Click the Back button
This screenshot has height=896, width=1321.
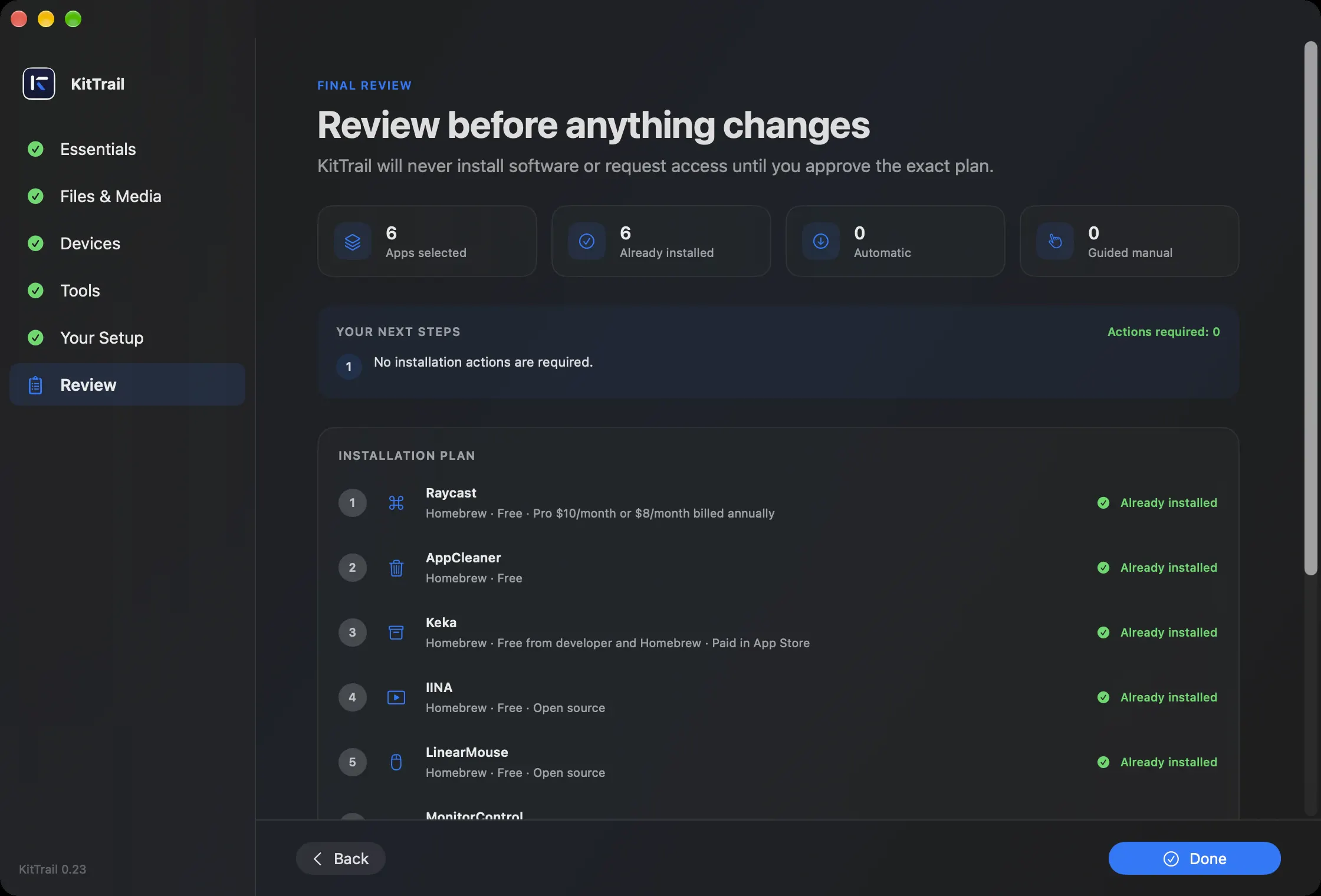point(341,858)
